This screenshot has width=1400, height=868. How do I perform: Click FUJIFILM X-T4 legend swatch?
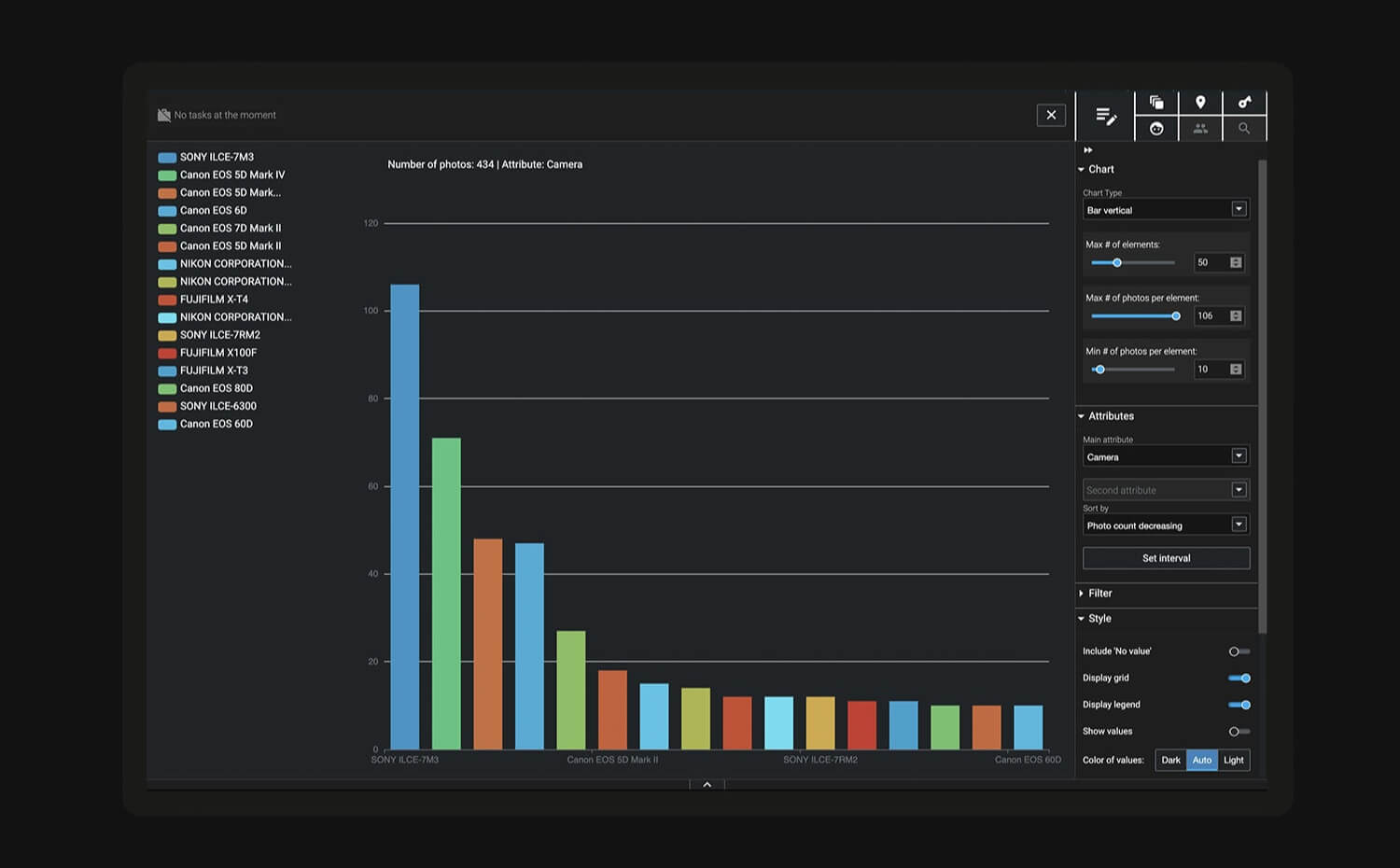tap(167, 300)
